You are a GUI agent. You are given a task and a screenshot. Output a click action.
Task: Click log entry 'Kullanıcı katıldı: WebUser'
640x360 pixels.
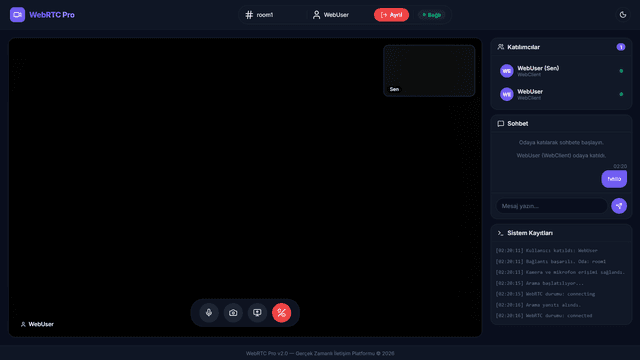[x=547, y=251]
